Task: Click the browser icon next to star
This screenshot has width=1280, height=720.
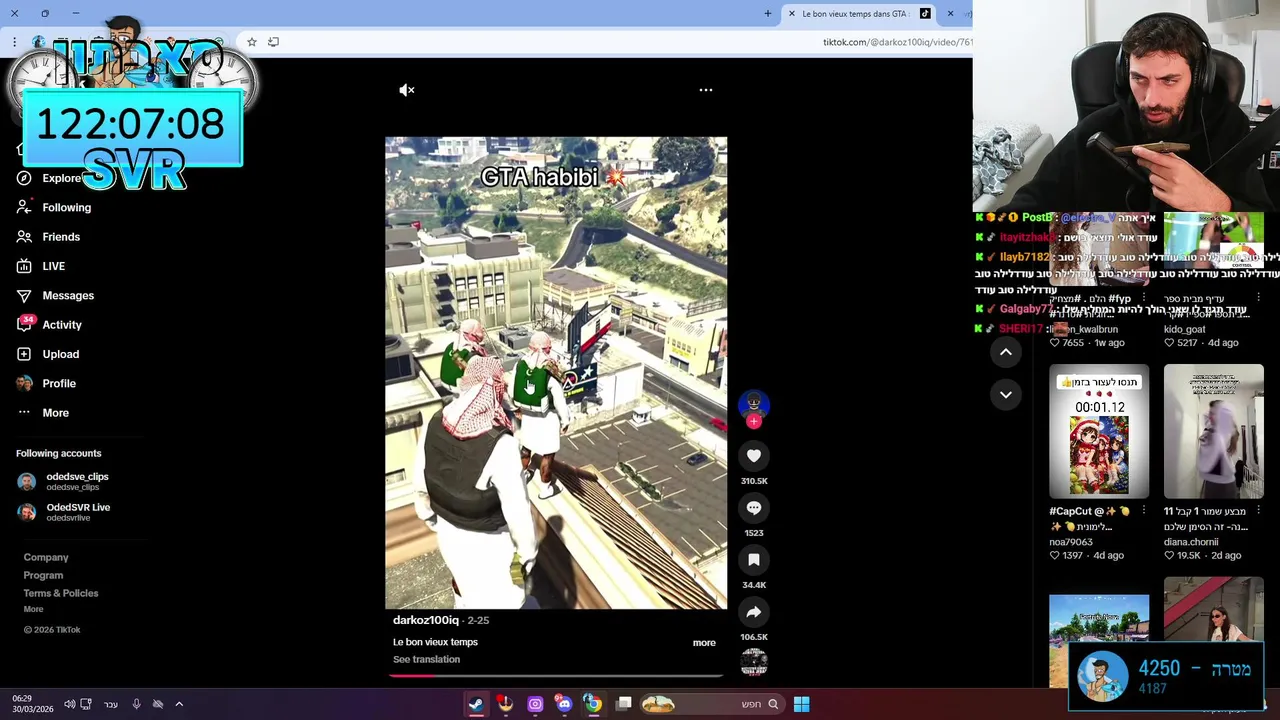Action: pyautogui.click(x=274, y=42)
